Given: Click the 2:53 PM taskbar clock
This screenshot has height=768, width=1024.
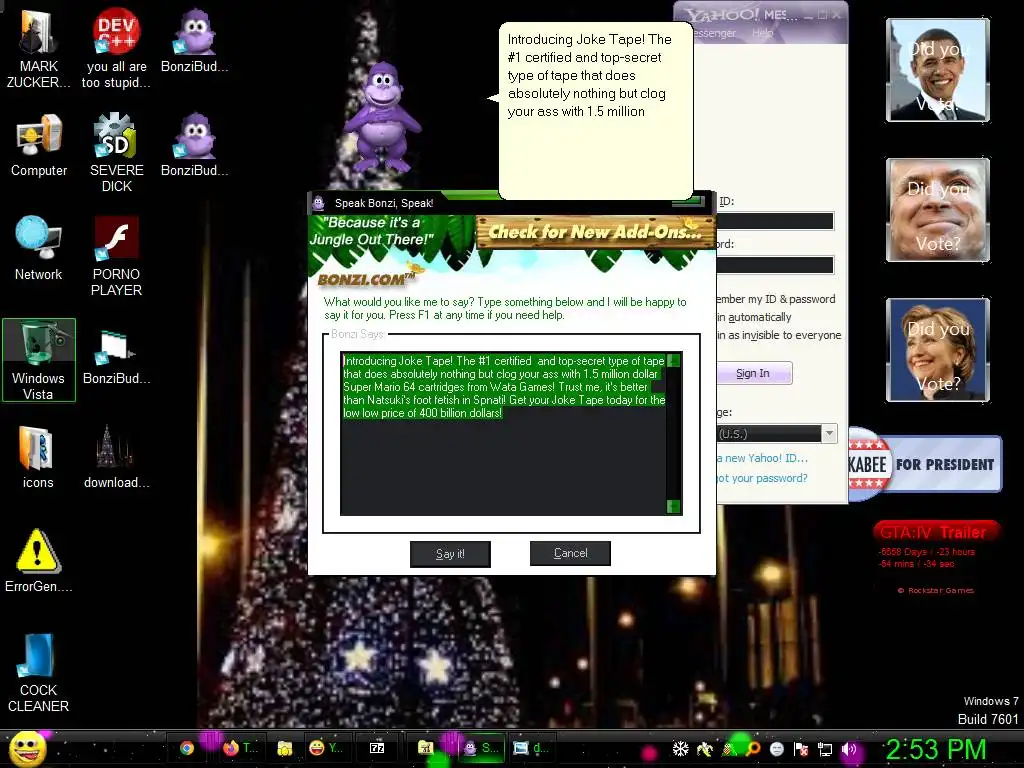Looking at the screenshot, I should pyautogui.click(x=935, y=749).
